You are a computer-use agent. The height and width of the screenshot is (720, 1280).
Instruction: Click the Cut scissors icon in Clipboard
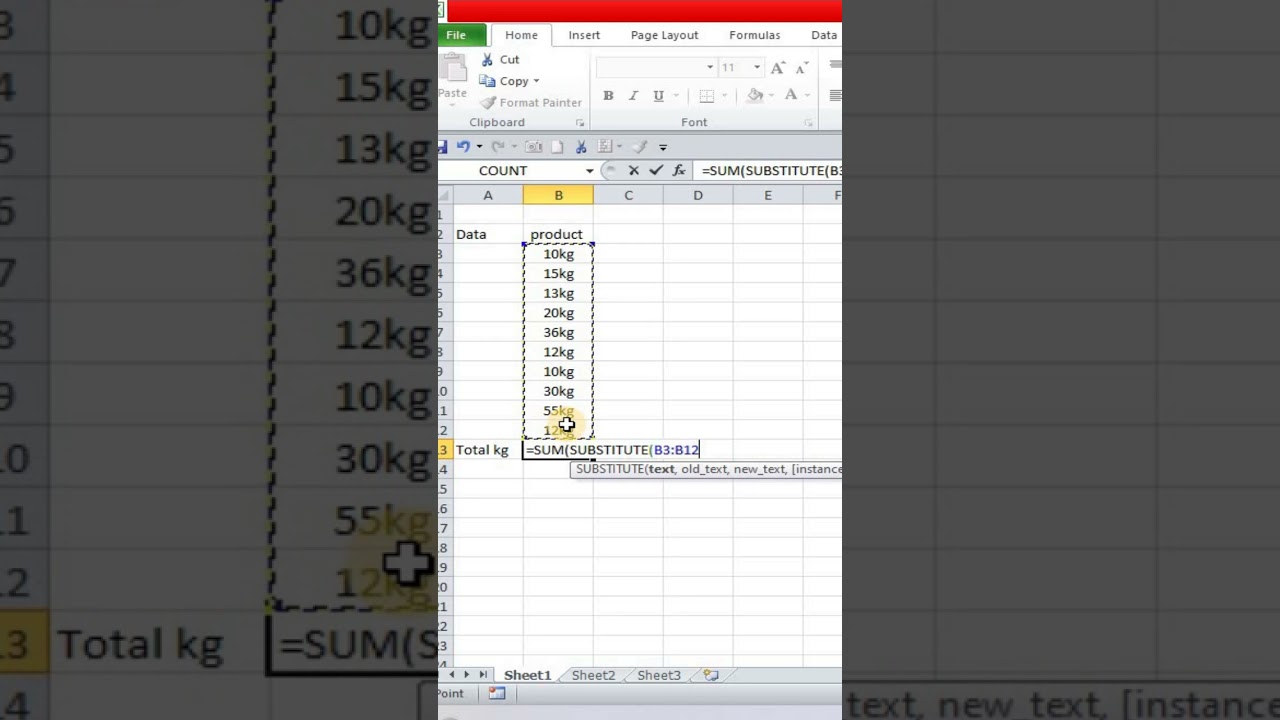(488, 60)
